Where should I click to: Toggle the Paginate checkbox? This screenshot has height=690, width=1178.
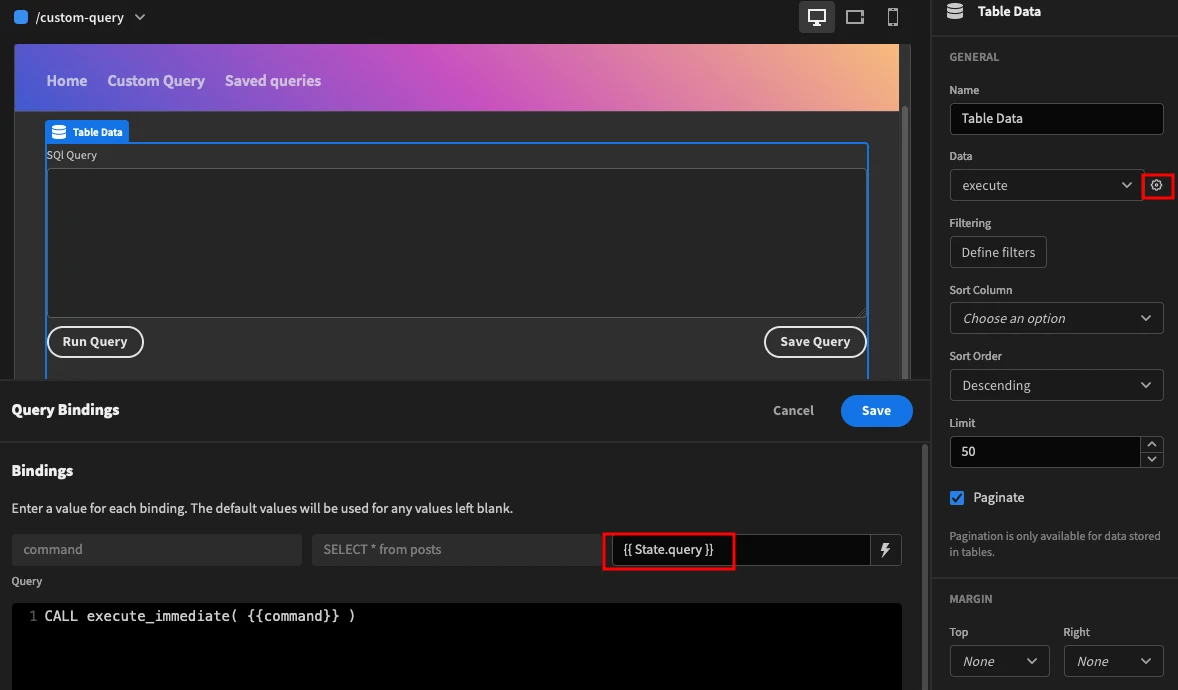(x=957, y=498)
